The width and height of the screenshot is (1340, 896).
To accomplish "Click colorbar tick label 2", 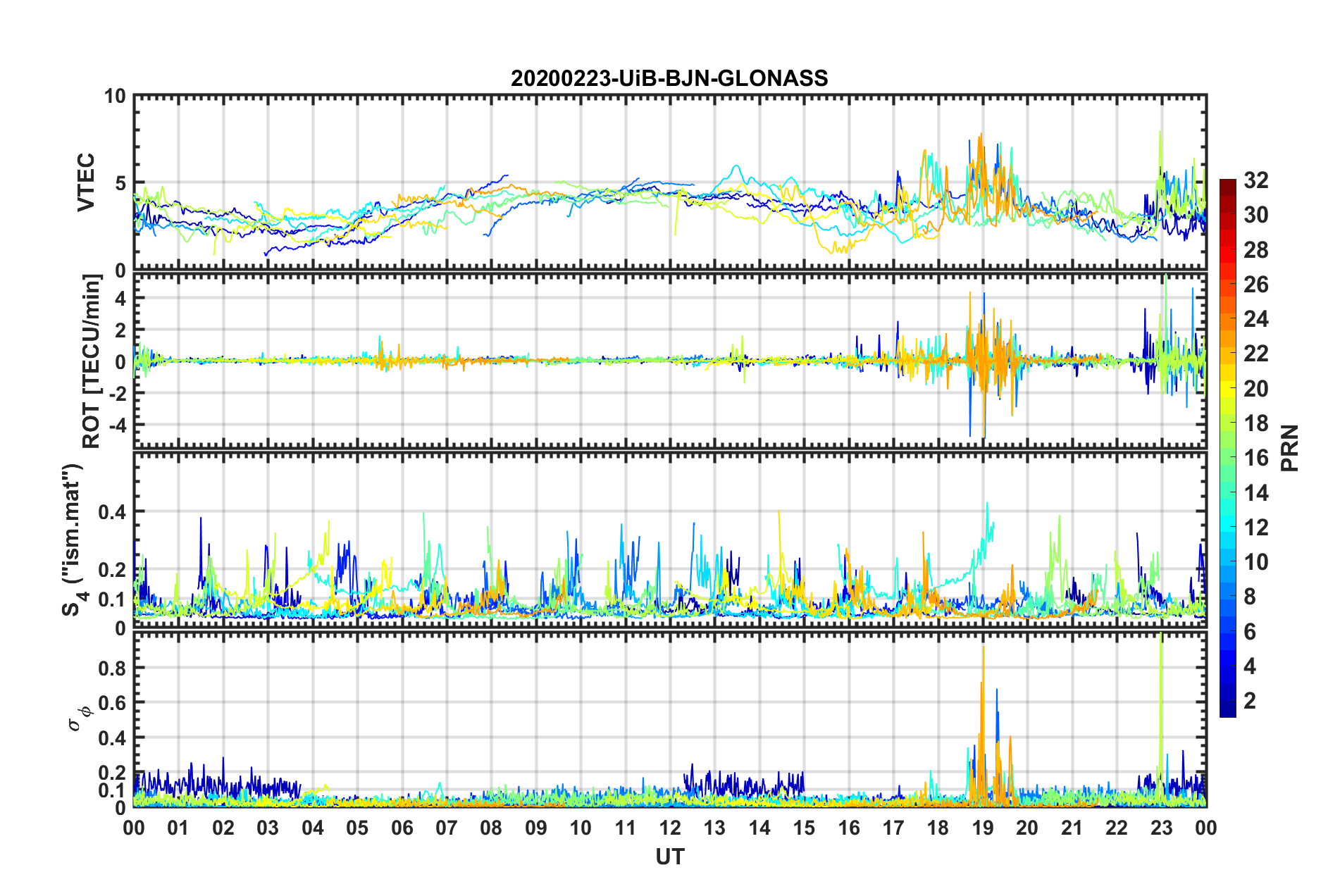I will point(1249,701).
